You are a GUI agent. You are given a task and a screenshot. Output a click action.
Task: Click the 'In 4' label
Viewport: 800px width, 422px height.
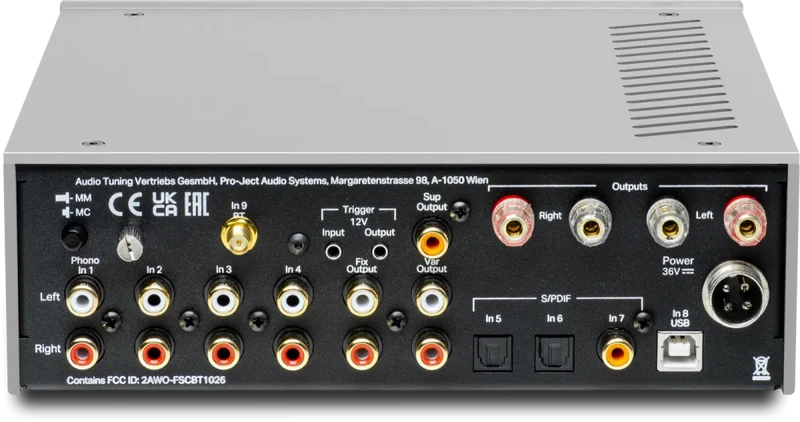pyautogui.click(x=293, y=269)
